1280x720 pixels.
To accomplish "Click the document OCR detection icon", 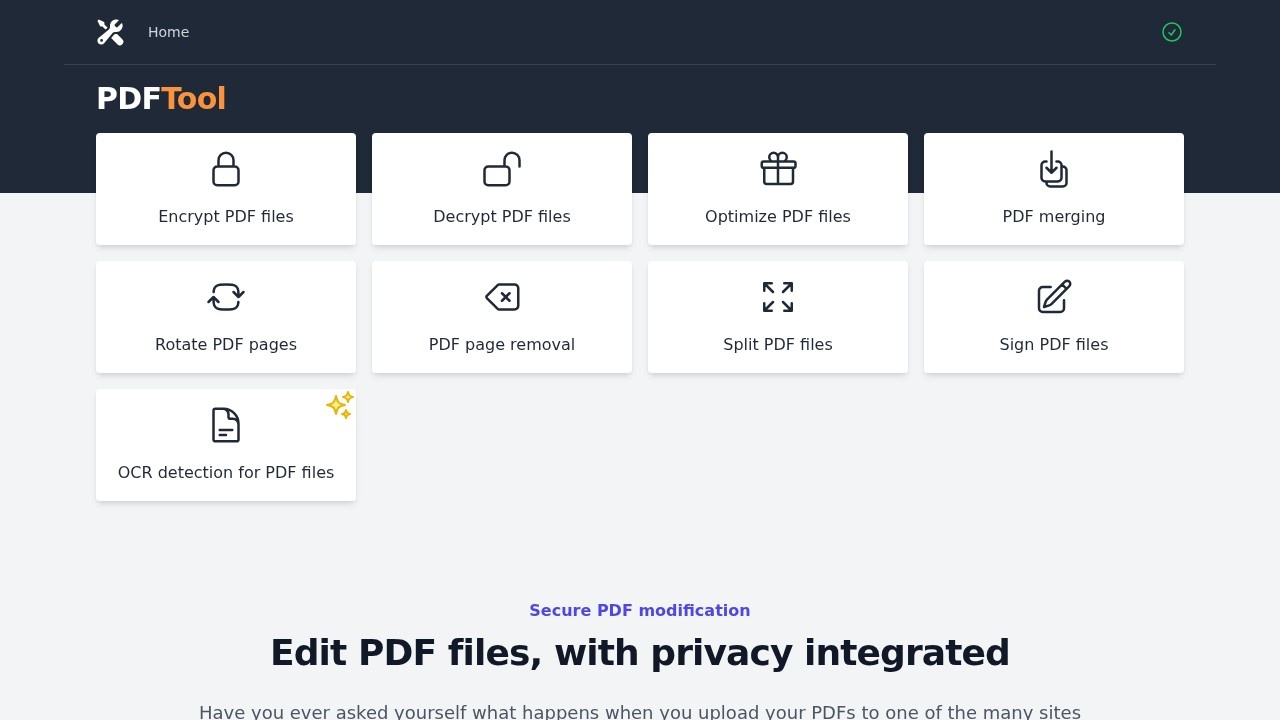I will (226, 425).
